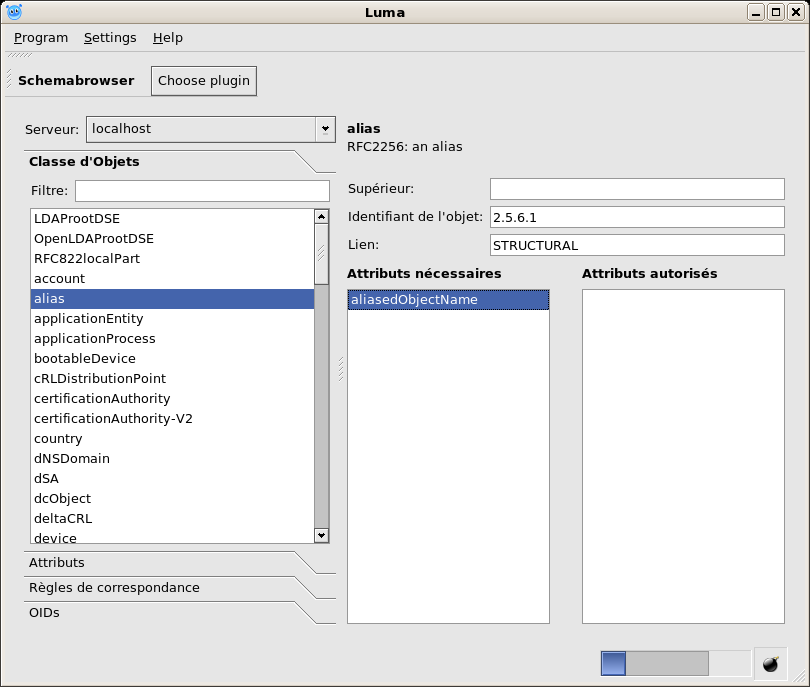Click the Classe d'Objets tab header
The width and height of the screenshot is (810, 687).
coord(84,162)
